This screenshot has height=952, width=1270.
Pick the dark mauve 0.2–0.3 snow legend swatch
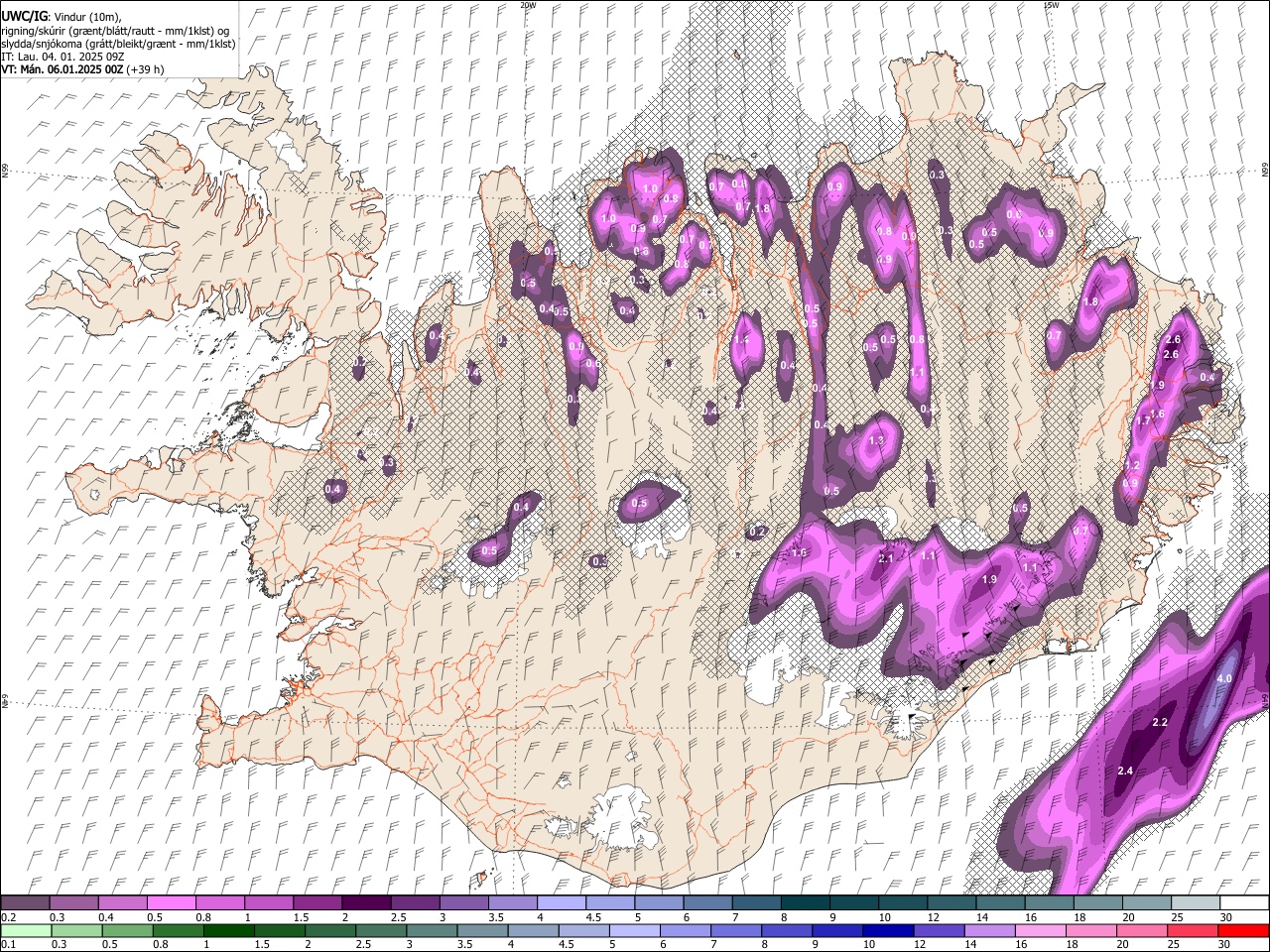tap(25, 903)
